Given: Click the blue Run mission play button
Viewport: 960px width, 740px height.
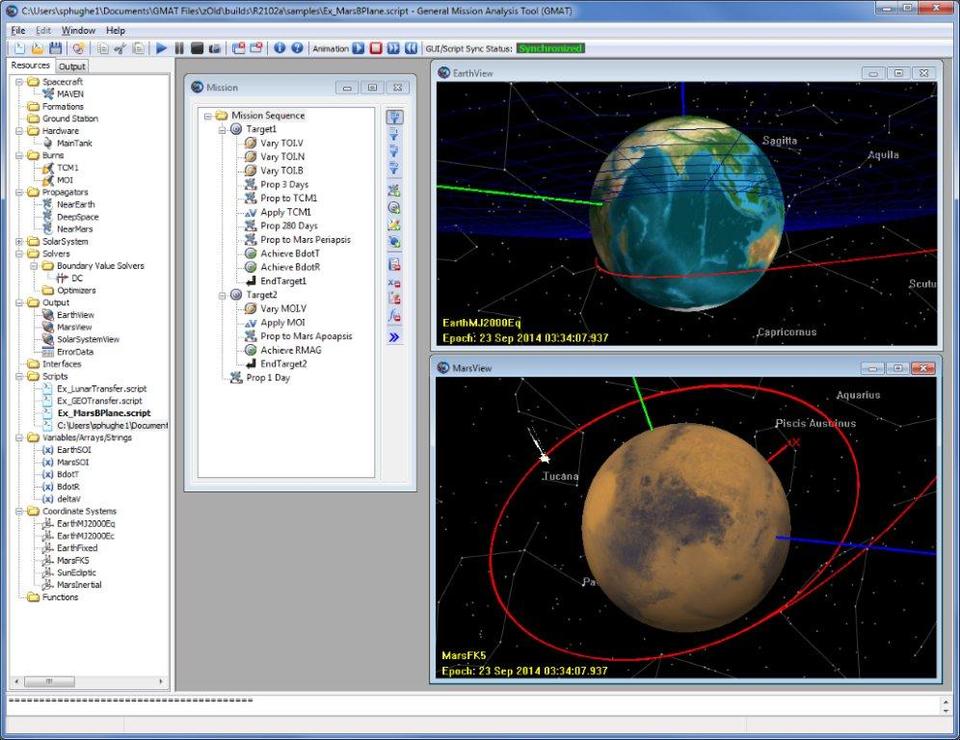Looking at the screenshot, I should 162,48.
